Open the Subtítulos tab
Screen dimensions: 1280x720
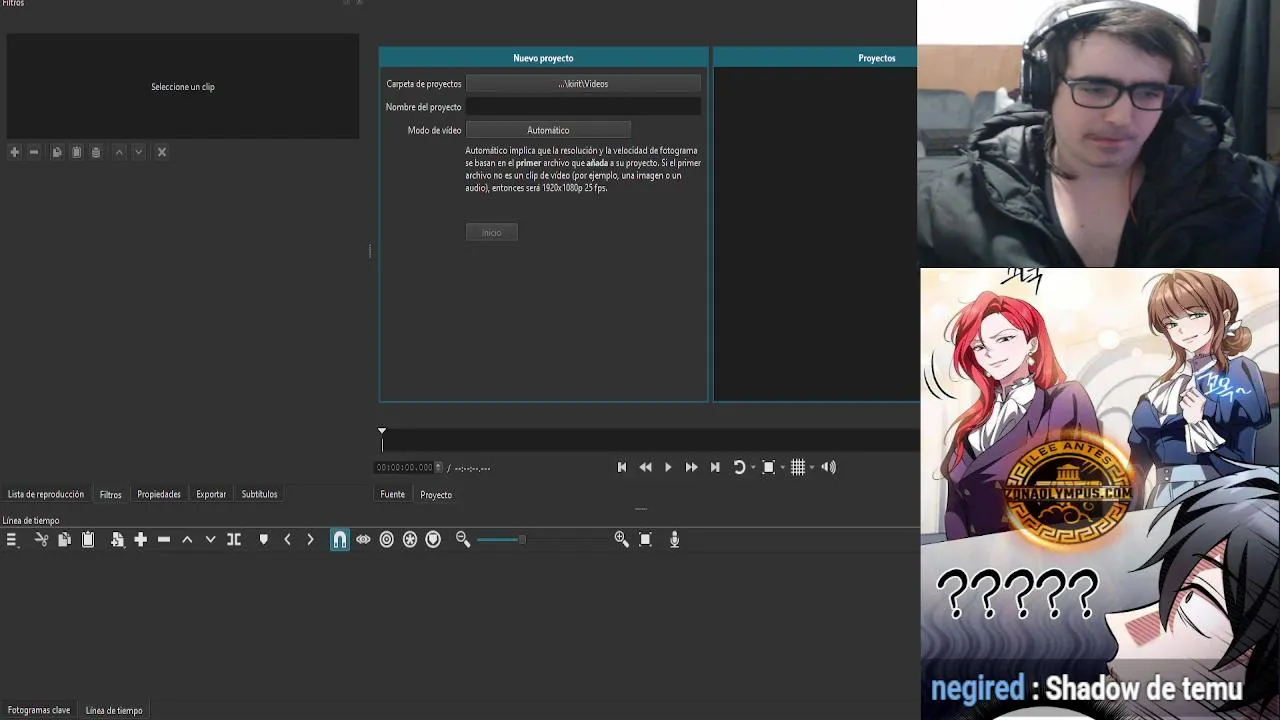pyautogui.click(x=259, y=495)
